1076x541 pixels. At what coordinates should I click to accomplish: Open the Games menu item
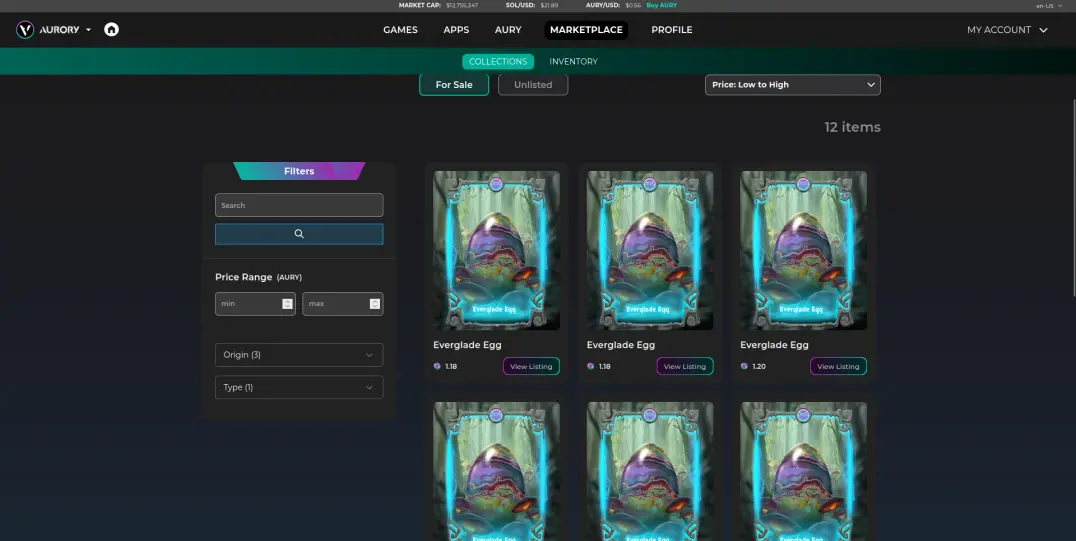[x=400, y=30]
